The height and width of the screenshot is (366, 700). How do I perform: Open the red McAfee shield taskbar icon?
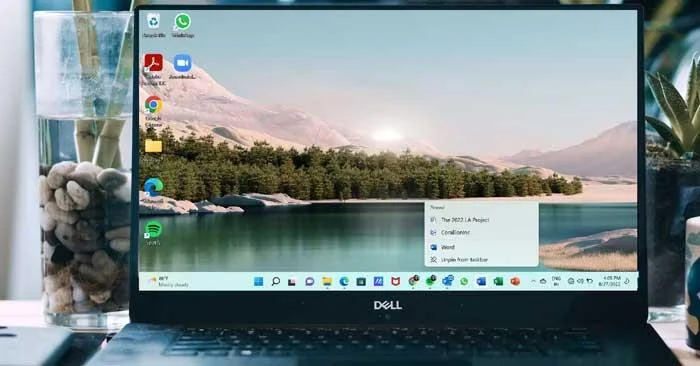(396, 282)
